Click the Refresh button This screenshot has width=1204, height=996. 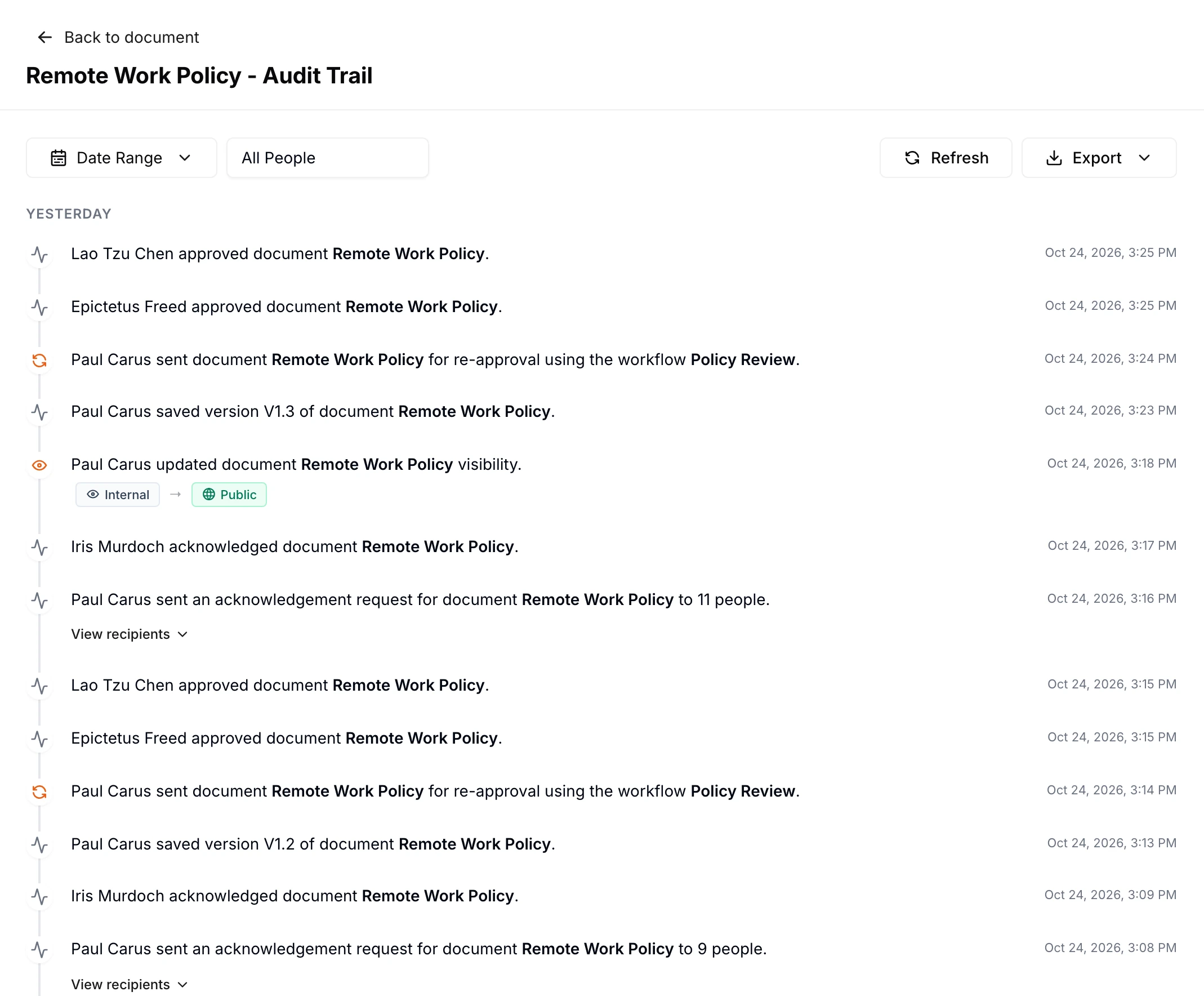click(x=946, y=158)
